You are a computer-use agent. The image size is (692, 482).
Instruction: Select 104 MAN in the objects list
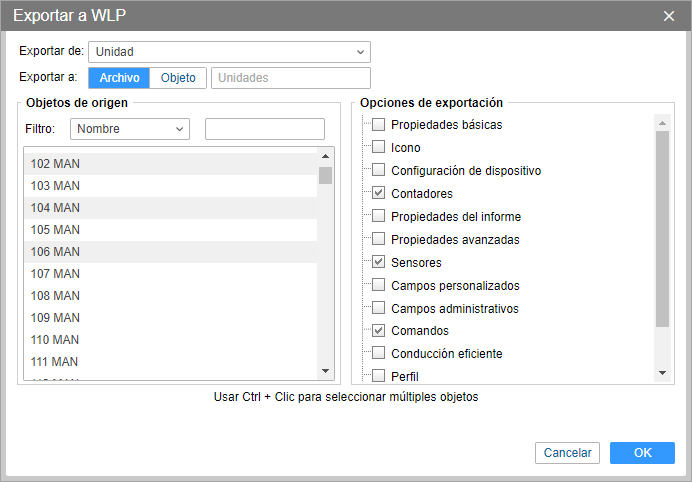[x=55, y=208]
